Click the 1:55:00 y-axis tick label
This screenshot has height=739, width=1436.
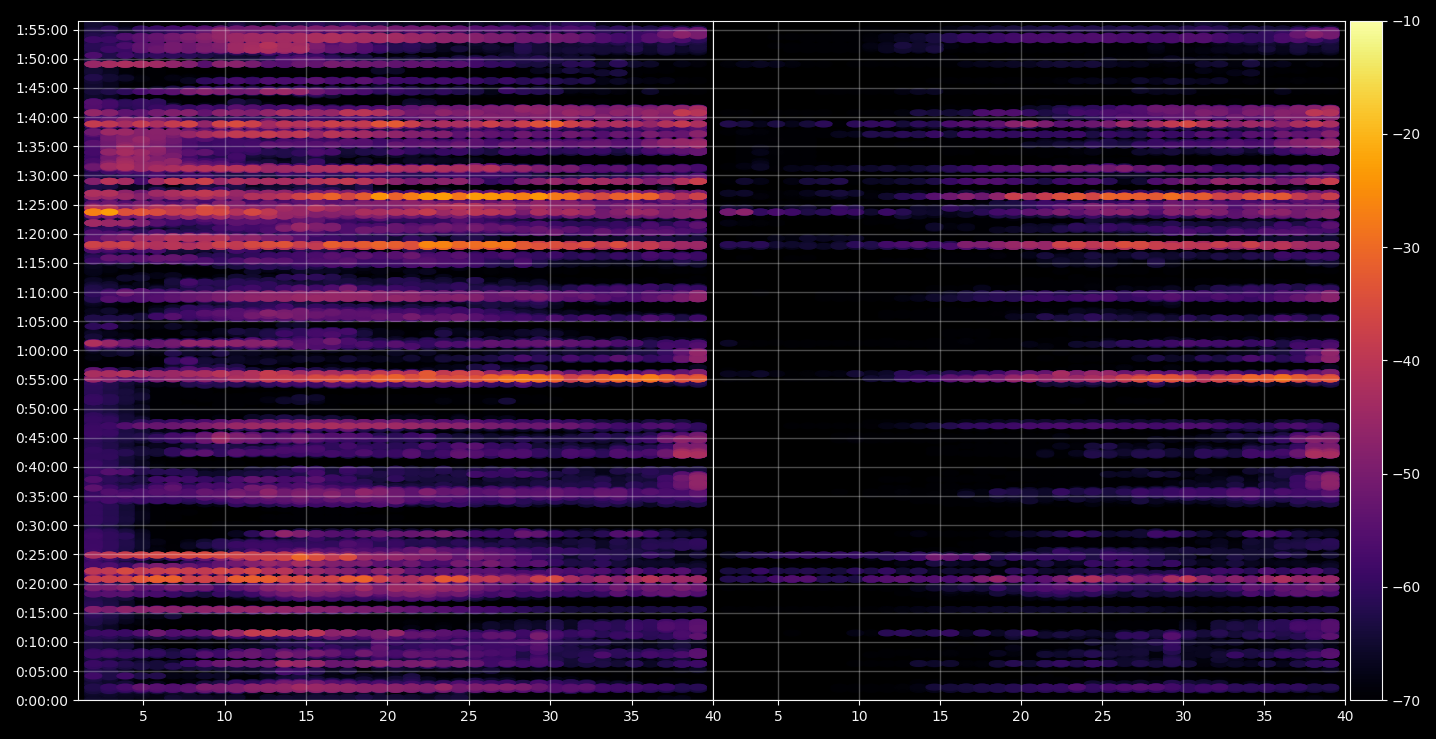coord(42,30)
